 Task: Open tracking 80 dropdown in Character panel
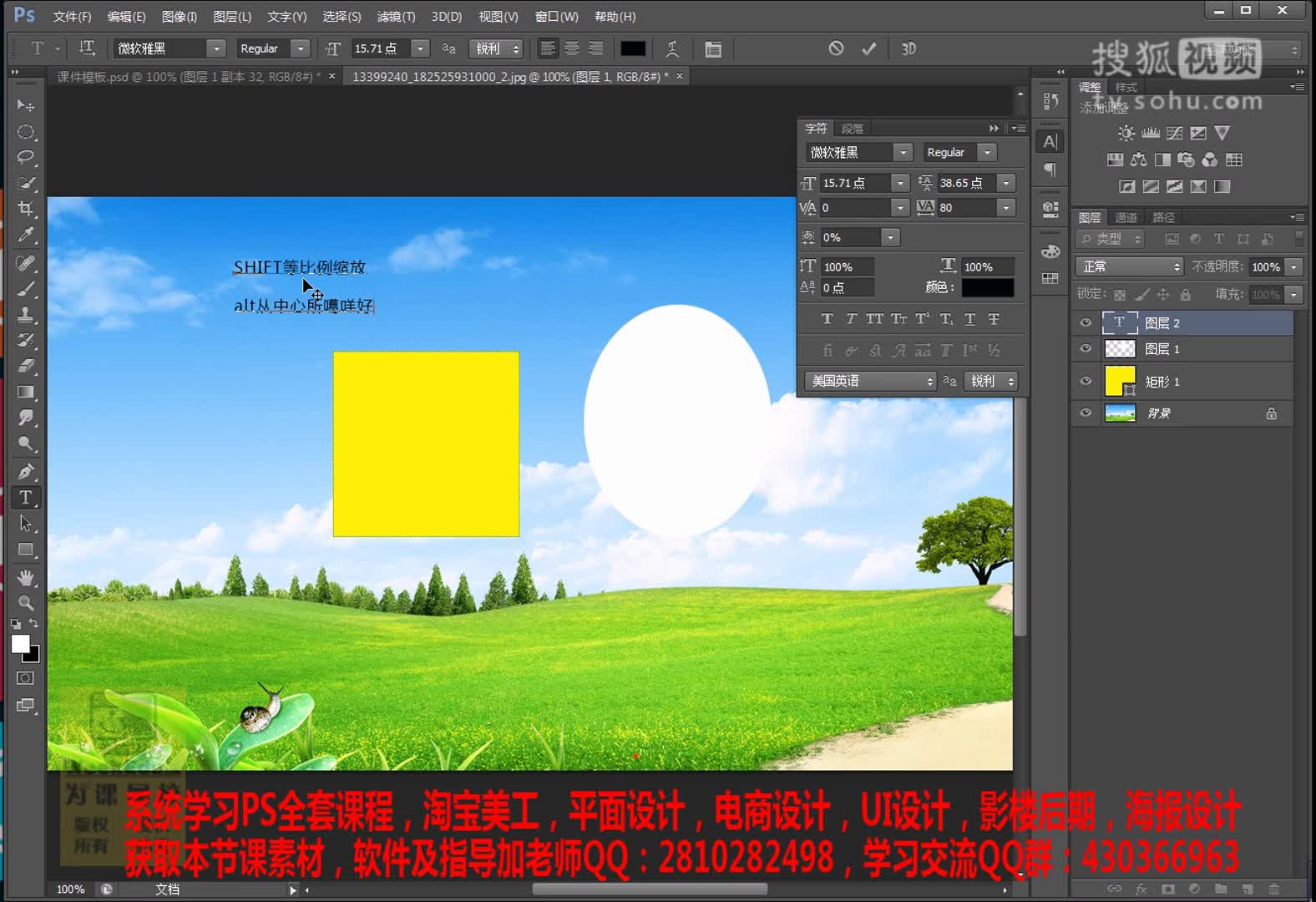1006,207
